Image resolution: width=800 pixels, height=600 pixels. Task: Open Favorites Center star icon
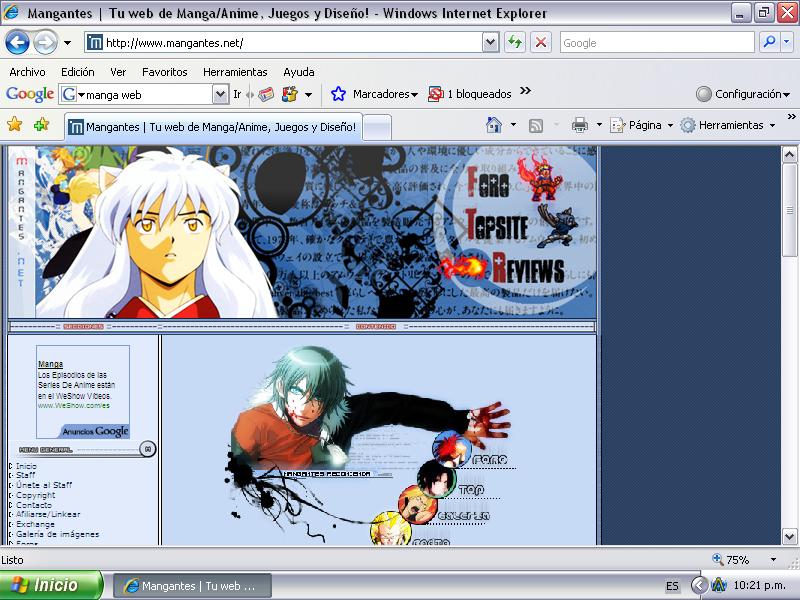coord(15,124)
